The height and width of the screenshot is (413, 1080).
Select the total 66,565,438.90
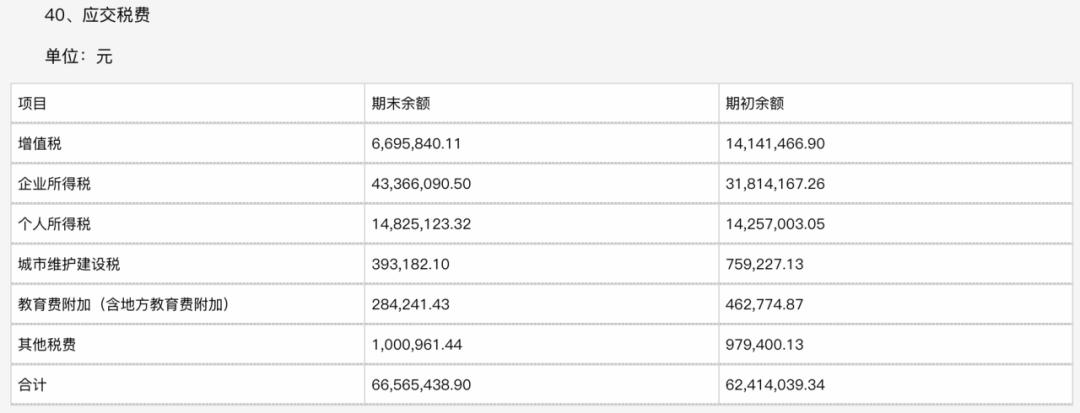pyautogui.click(x=421, y=384)
